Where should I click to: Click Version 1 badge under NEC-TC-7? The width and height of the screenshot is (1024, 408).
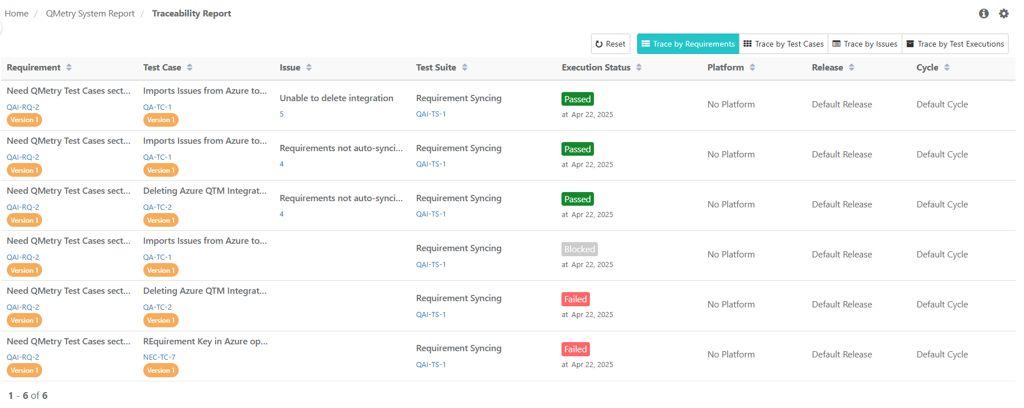161,370
